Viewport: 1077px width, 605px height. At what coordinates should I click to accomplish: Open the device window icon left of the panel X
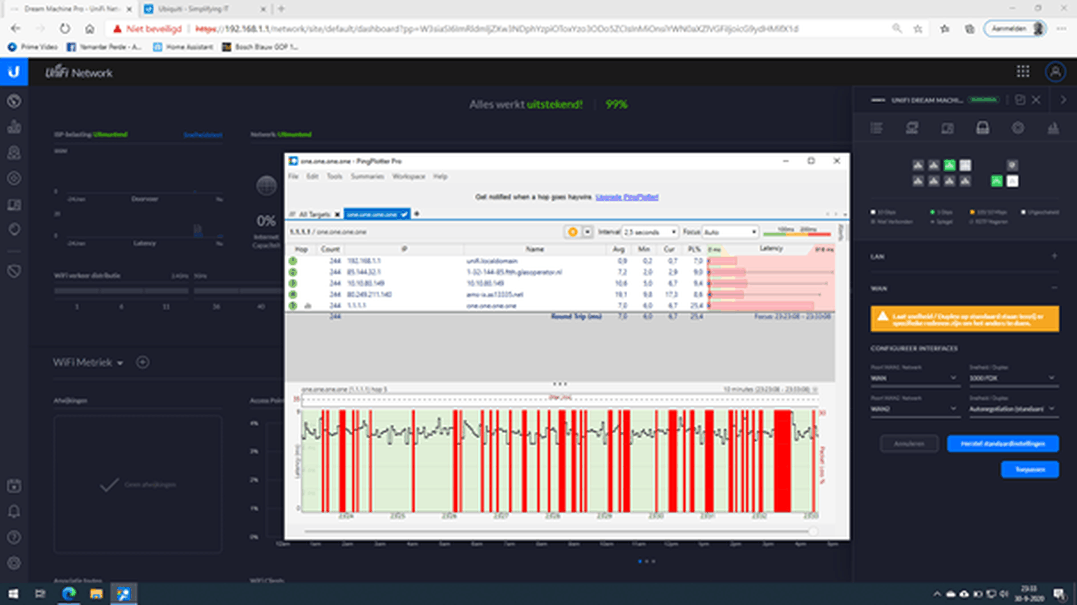click(x=1020, y=100)
